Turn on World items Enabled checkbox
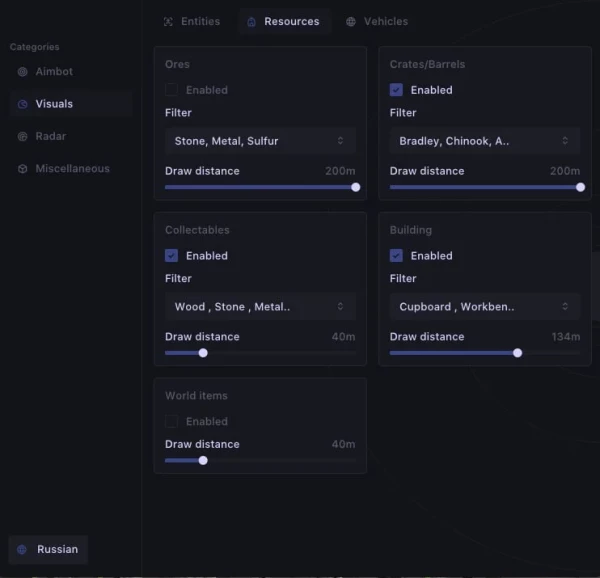The image size is (600, 578). click(171, 422)
